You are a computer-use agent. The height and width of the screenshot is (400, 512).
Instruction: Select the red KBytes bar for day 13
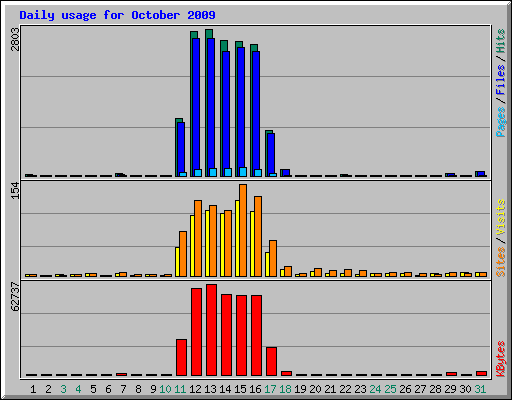tap(211, 330)
